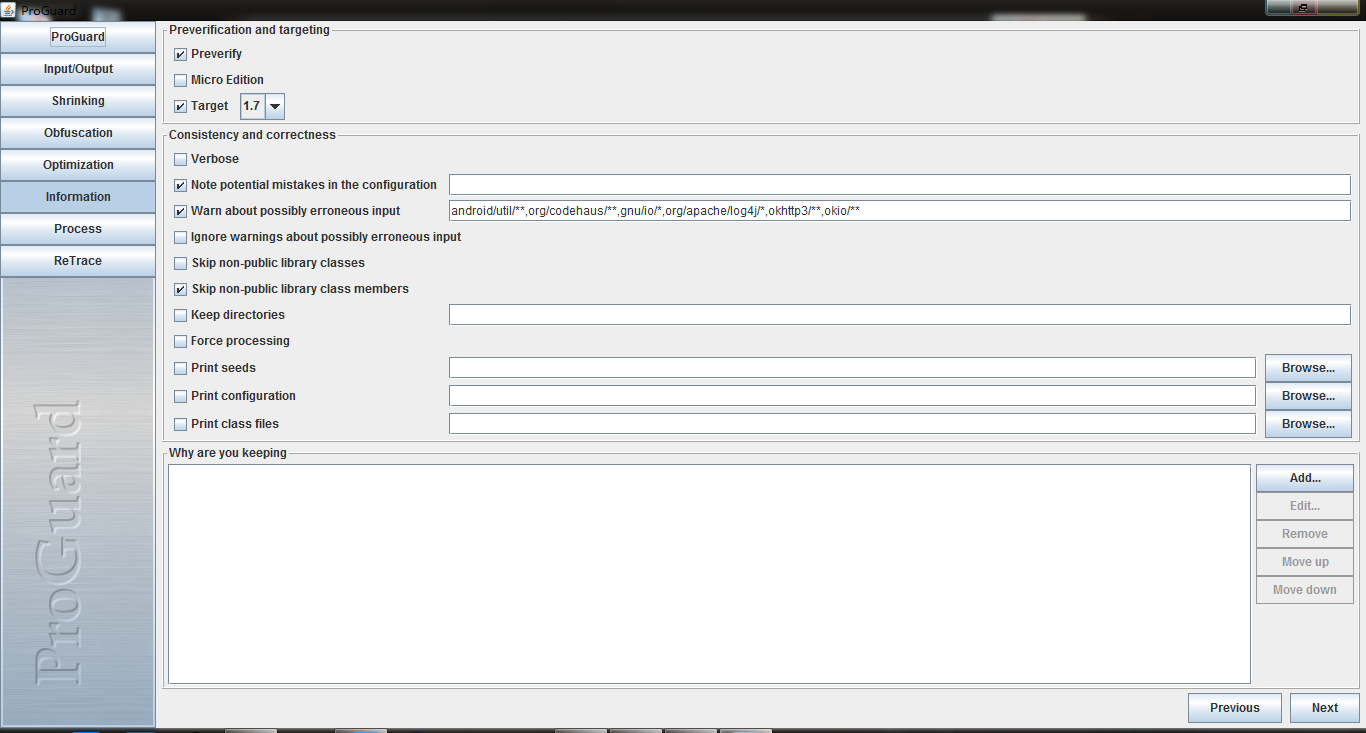
Task: Check Ignore warnings about possibly erroneous input
Action: (x=180, y=237)
